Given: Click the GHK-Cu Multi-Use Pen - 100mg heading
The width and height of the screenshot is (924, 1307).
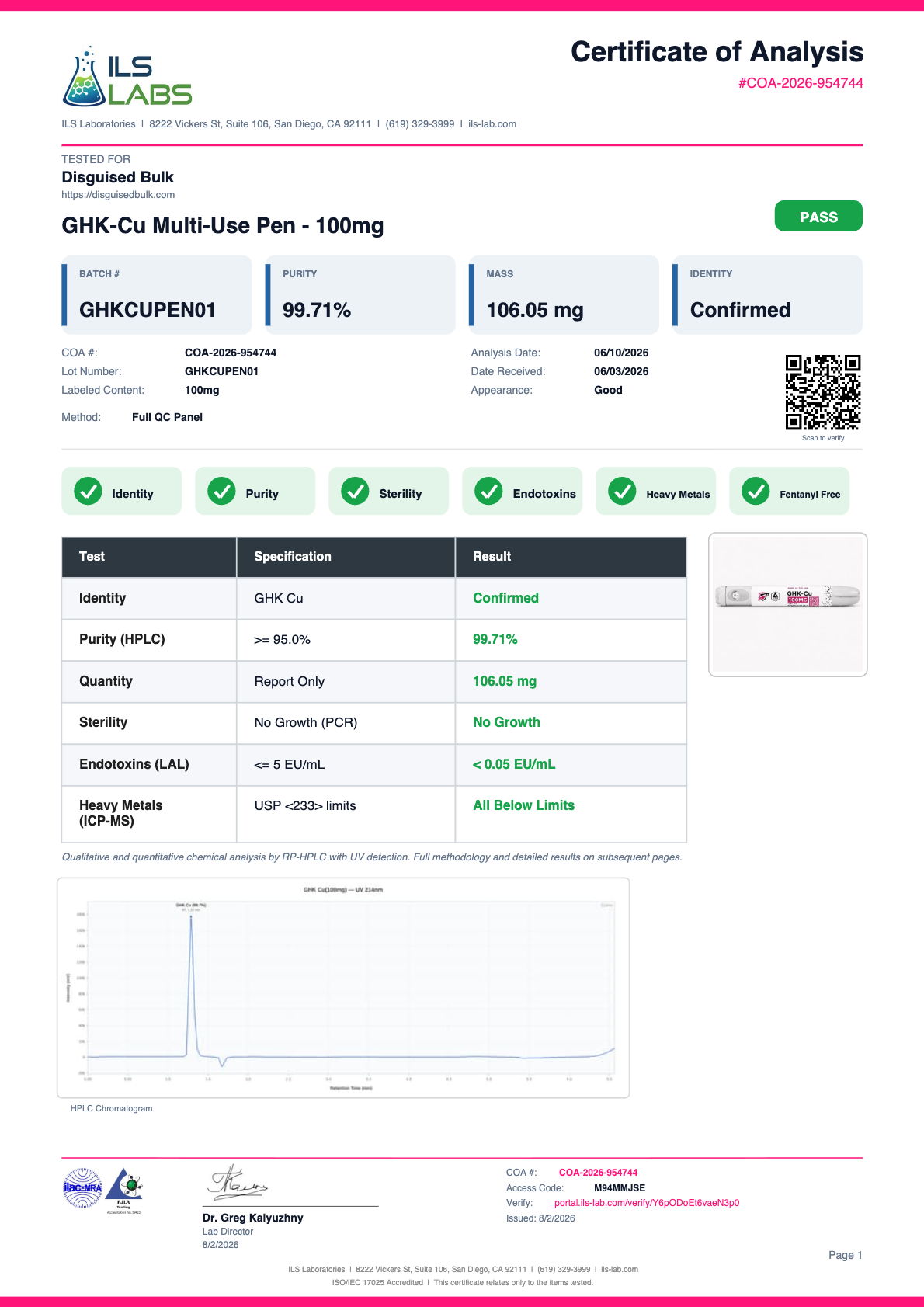Looking at the screenshot, I should click(x=223, y=226).
